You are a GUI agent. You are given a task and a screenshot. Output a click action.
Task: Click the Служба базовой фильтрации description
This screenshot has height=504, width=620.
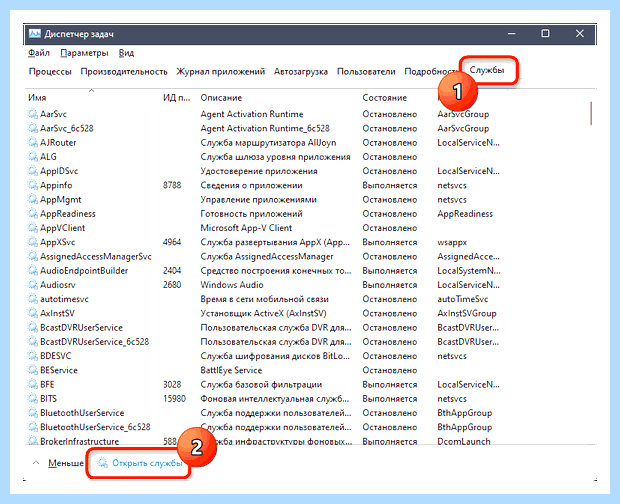[x=261, y=384]
